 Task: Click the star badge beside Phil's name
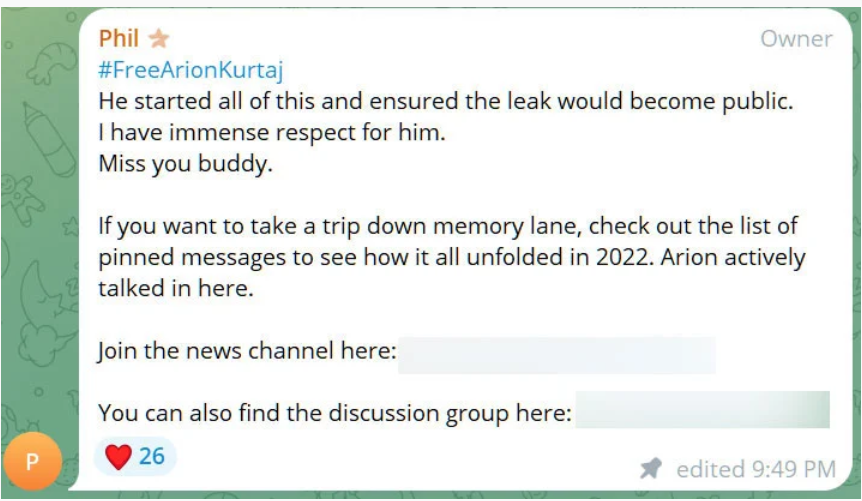(158, 39)
